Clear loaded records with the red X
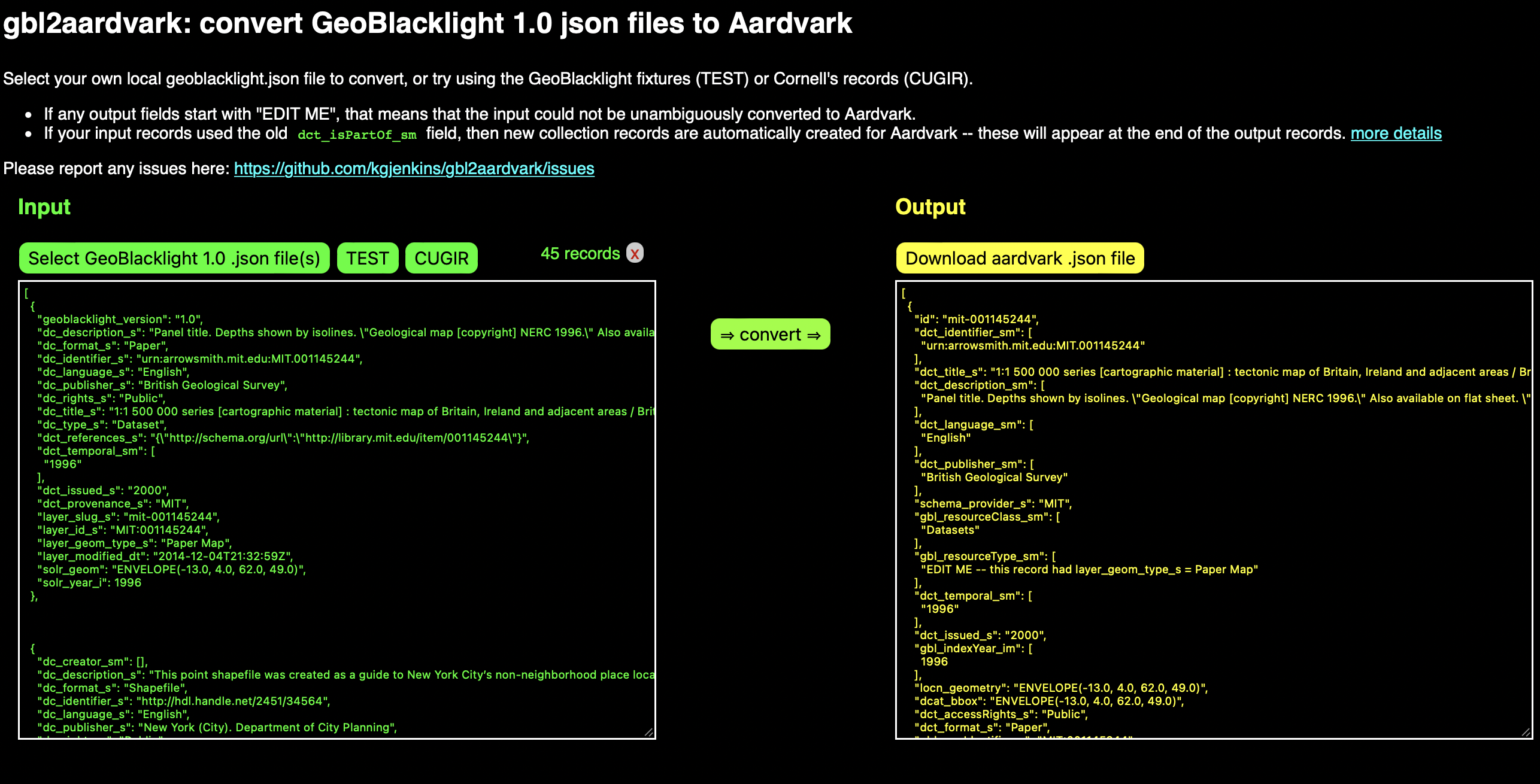 [x=635, y=253]
